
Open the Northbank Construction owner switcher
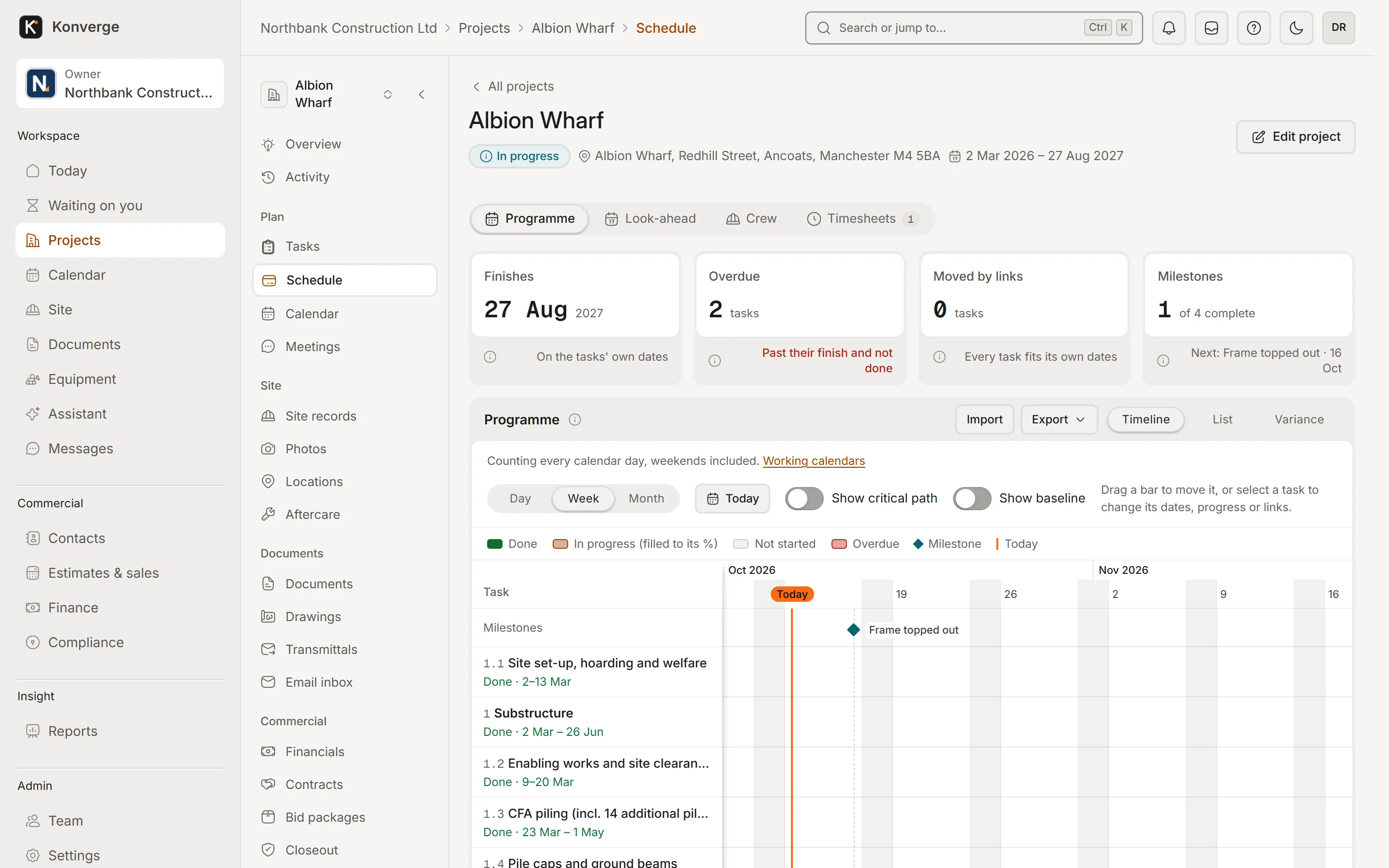(120, 83)
